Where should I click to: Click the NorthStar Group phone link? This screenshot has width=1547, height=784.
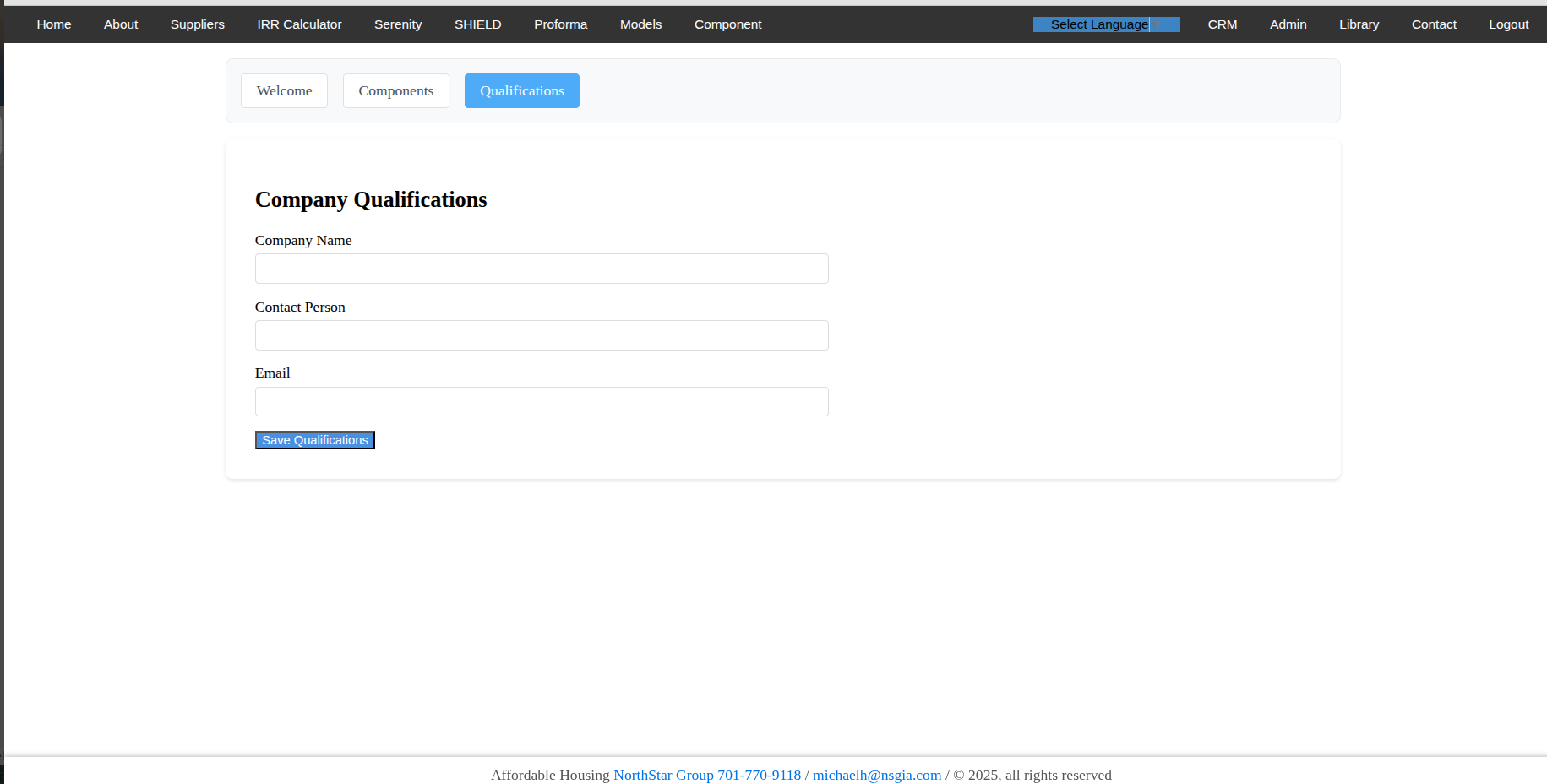click(x=706, y=775)
